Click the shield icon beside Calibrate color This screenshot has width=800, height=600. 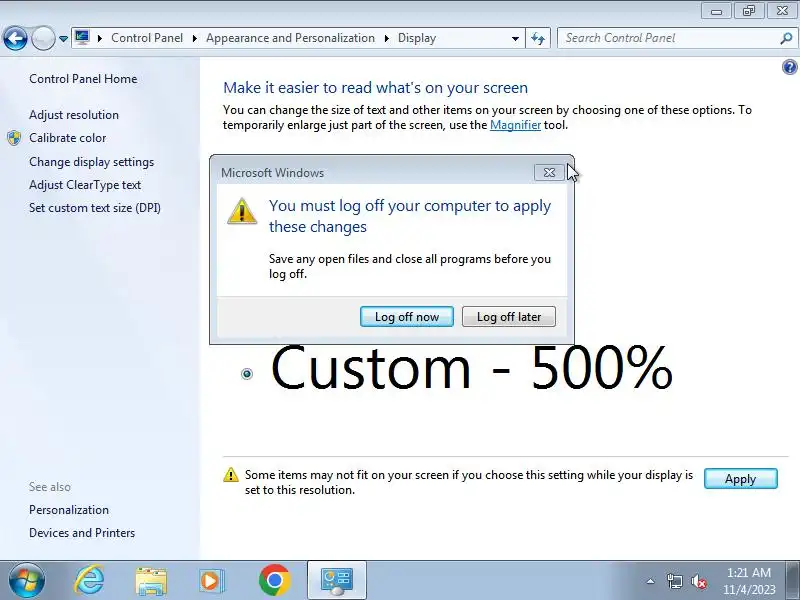click(14, 138)
